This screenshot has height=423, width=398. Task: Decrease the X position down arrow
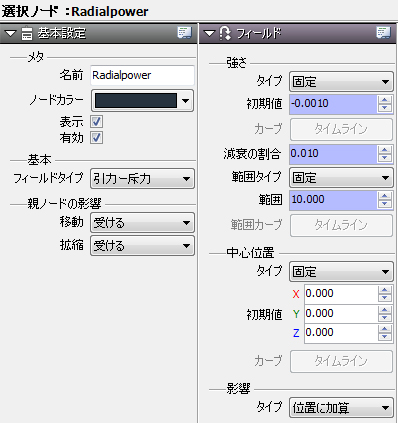pos(385,298)
